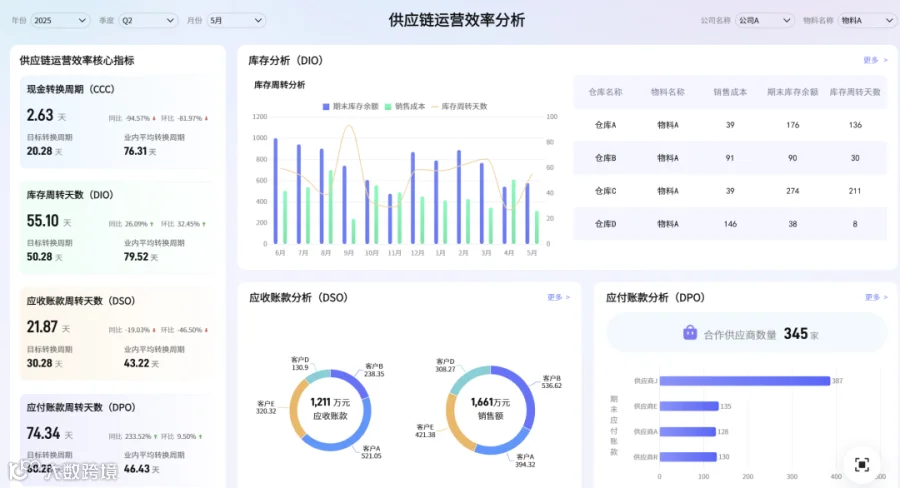Click the 12月 label on chart axis

[417, 253]
